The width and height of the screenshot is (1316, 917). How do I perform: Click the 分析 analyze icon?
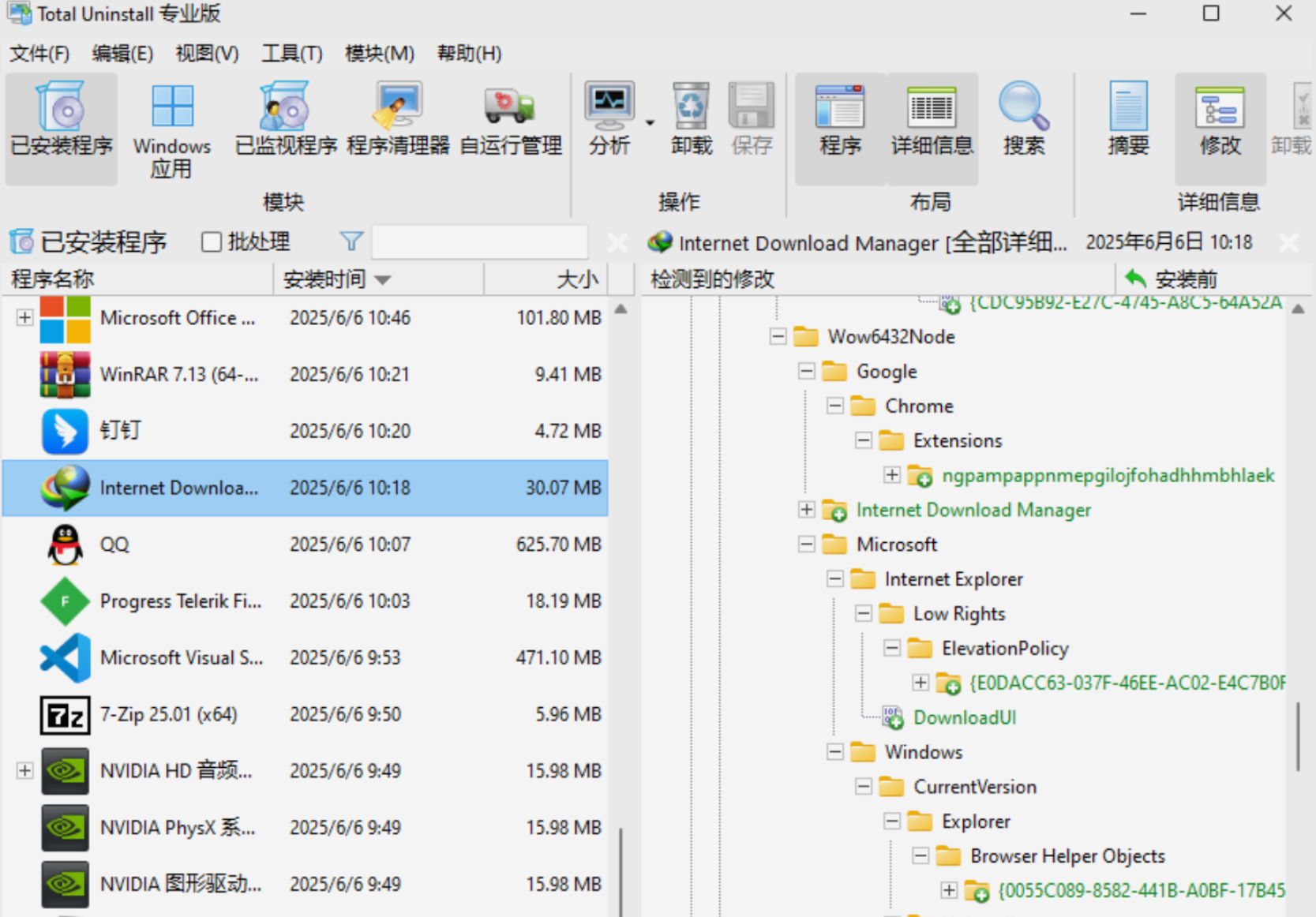click(x=609, y=120)
